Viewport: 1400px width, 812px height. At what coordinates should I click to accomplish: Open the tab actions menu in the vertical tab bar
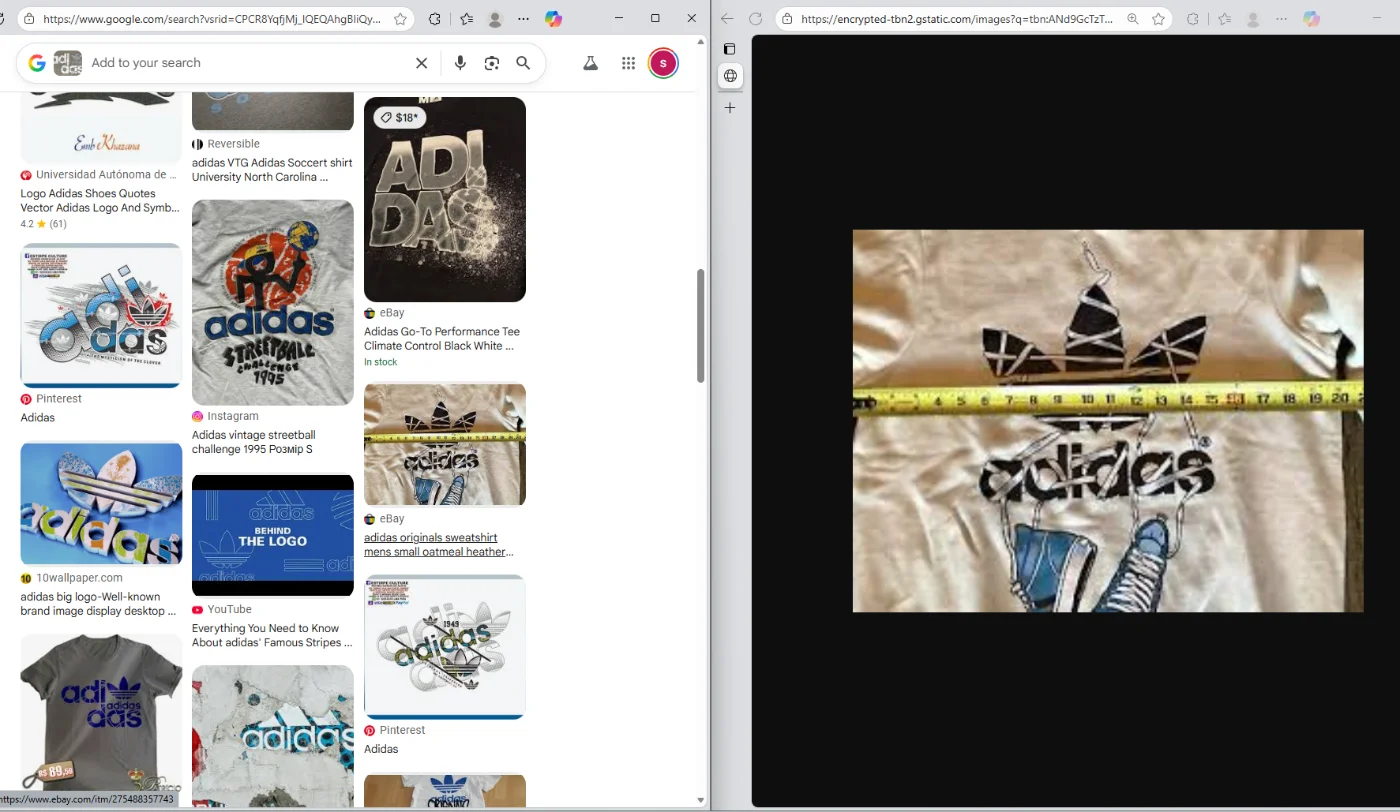pos(730,48)
